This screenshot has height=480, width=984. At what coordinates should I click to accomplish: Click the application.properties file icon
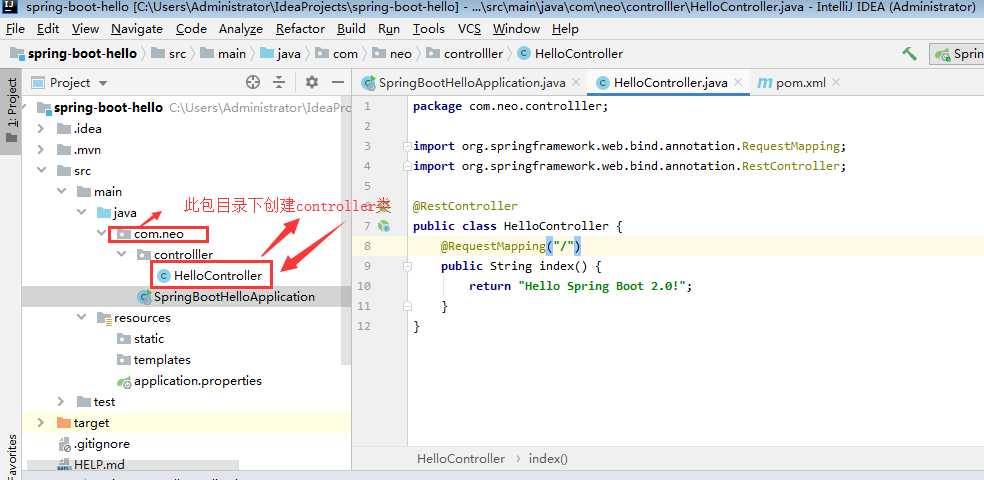[x=124, y=381]
